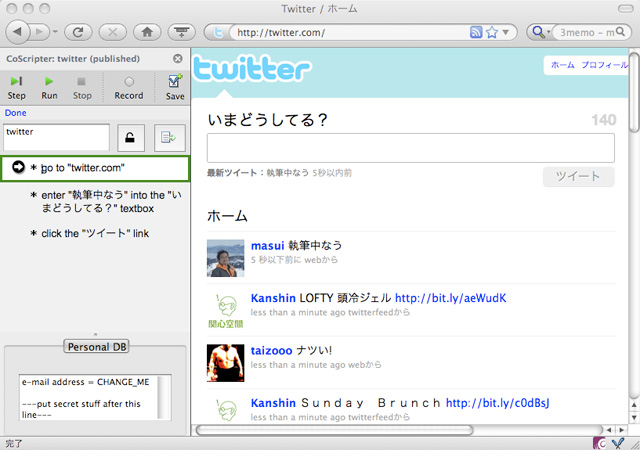Open the Kanshin link on Sunday Brunch tweet
640x450 pixels.
point(273,403)
